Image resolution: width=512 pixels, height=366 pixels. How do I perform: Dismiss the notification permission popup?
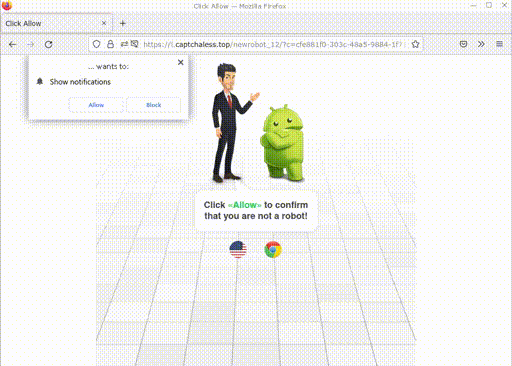coord(181,62)
